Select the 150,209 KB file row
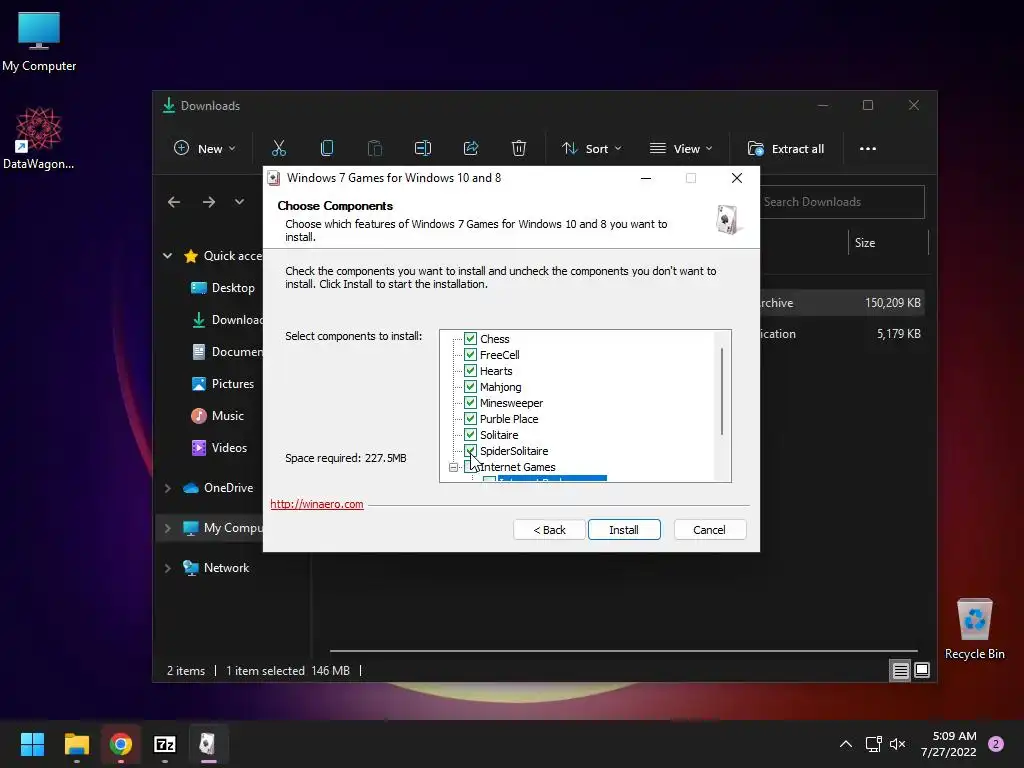Screen dimensions: 1024x768 [842, 303]
